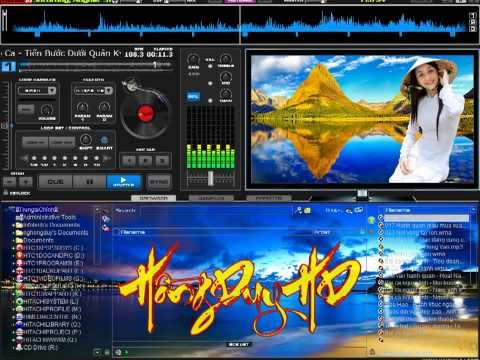Click the pink icon beside the folder tree
The width and height of the screenshot is (480, 360).
[x=106, y=228]
